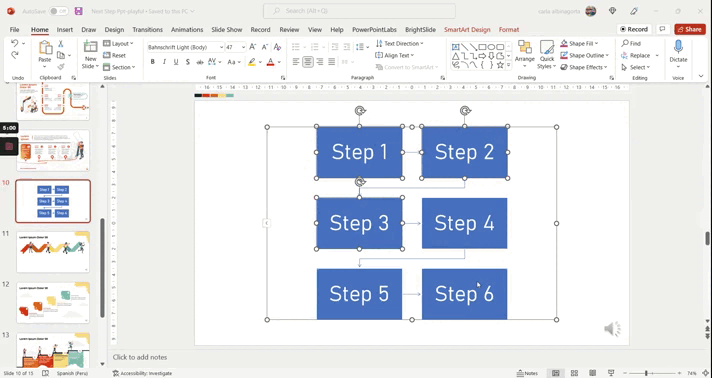Click the Paste clipboard icon

(x=45, y=48)
